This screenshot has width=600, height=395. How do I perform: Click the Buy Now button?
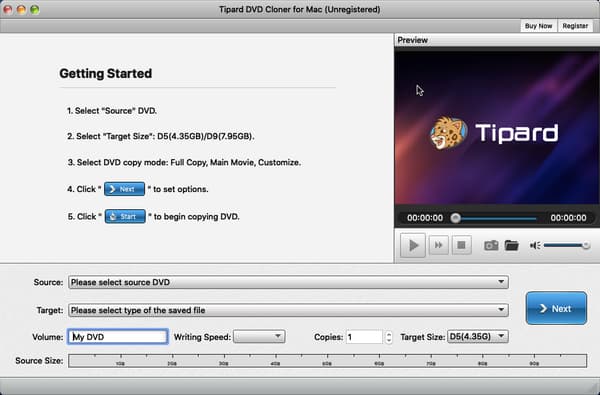[x=538, y=26]
